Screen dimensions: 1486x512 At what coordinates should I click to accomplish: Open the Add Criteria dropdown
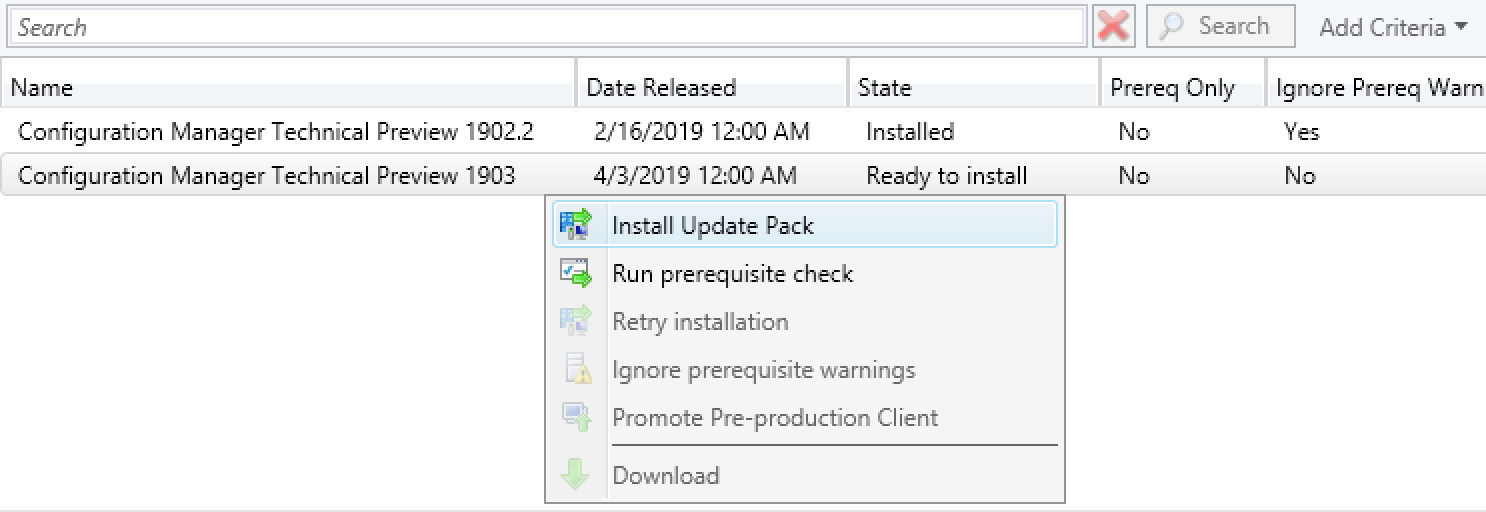point(1393,27)
